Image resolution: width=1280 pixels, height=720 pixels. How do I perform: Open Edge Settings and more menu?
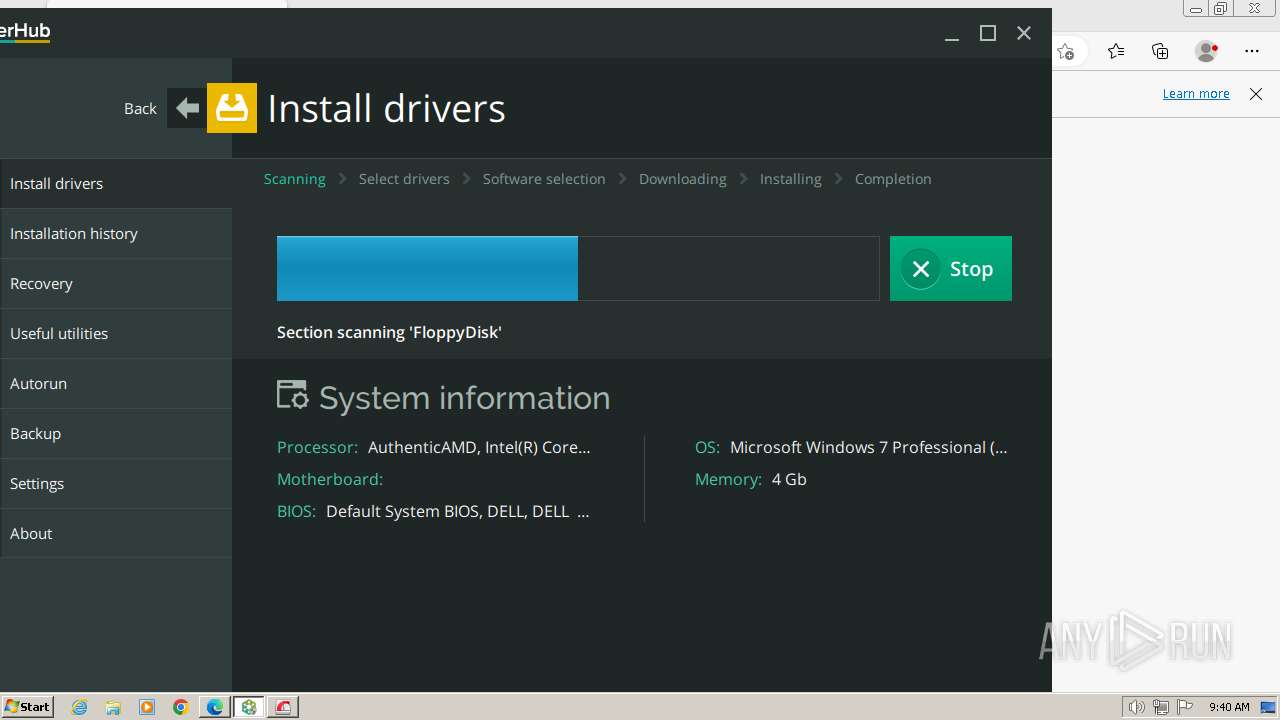(x=1252, y=51)
